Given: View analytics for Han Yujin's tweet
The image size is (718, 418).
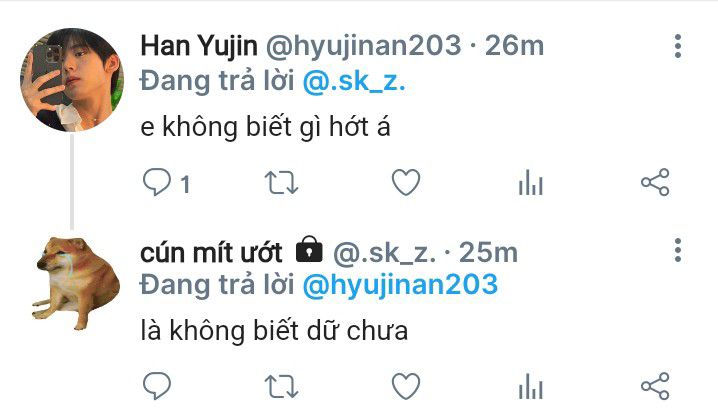Looking at the screenshot, I should pos(531,183).
